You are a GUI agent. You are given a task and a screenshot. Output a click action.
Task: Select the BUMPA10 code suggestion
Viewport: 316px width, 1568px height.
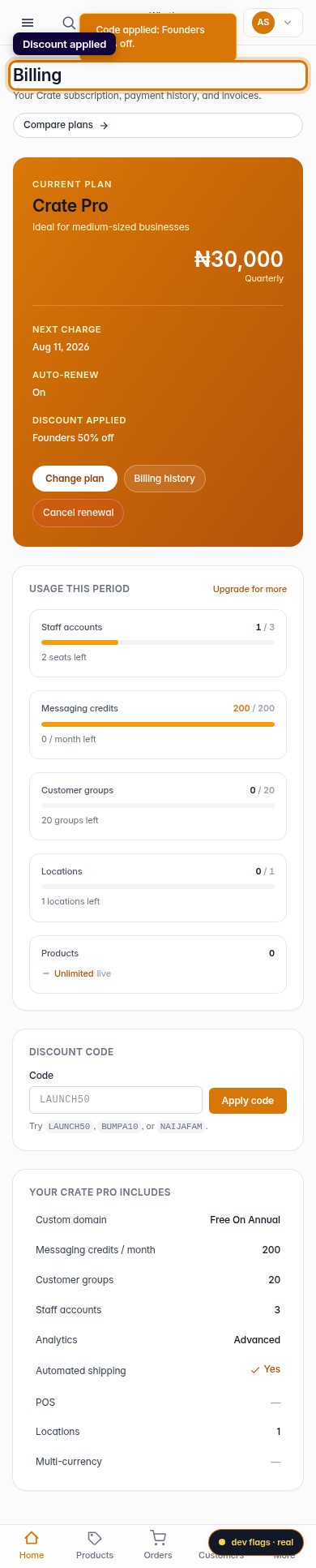[x=120, y=1126]
